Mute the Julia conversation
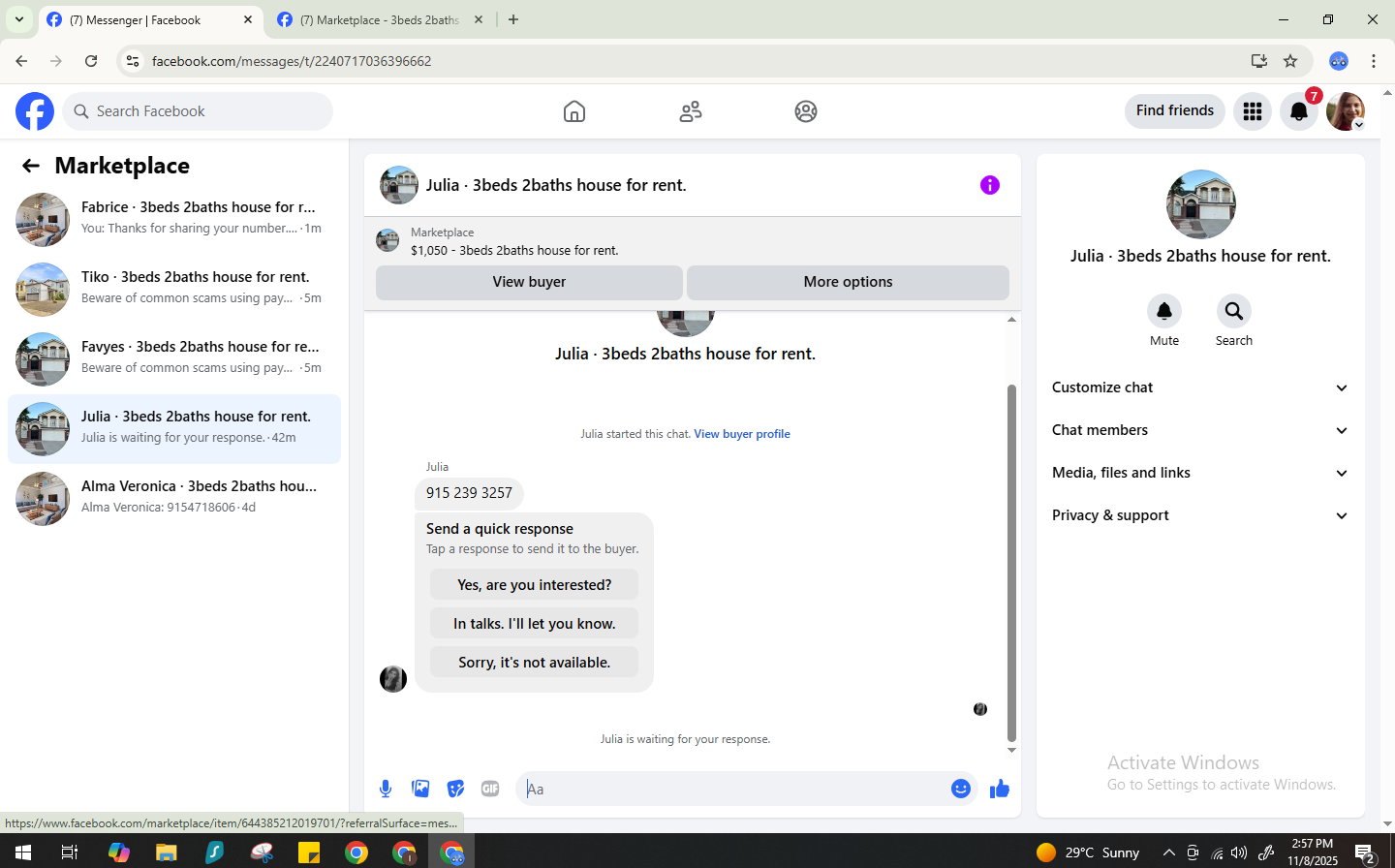 [x=1164, y=311]
